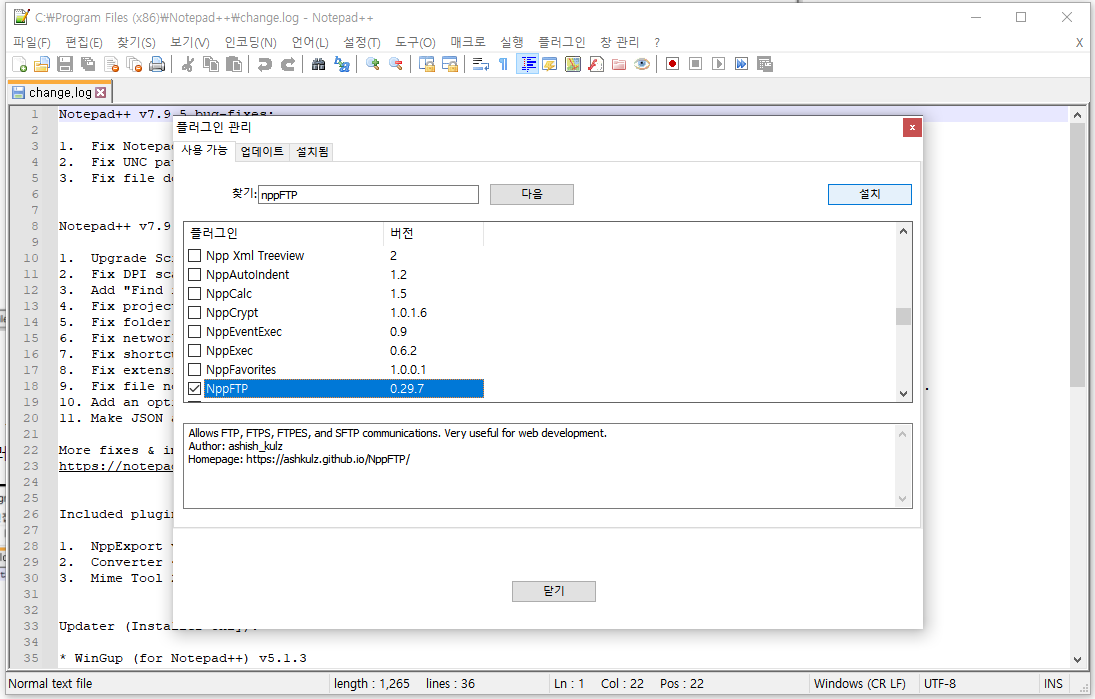The width and height of the screenshot is (1095, 699).
Task: Click the 찾기 search input field
Action: pos(368,195)
